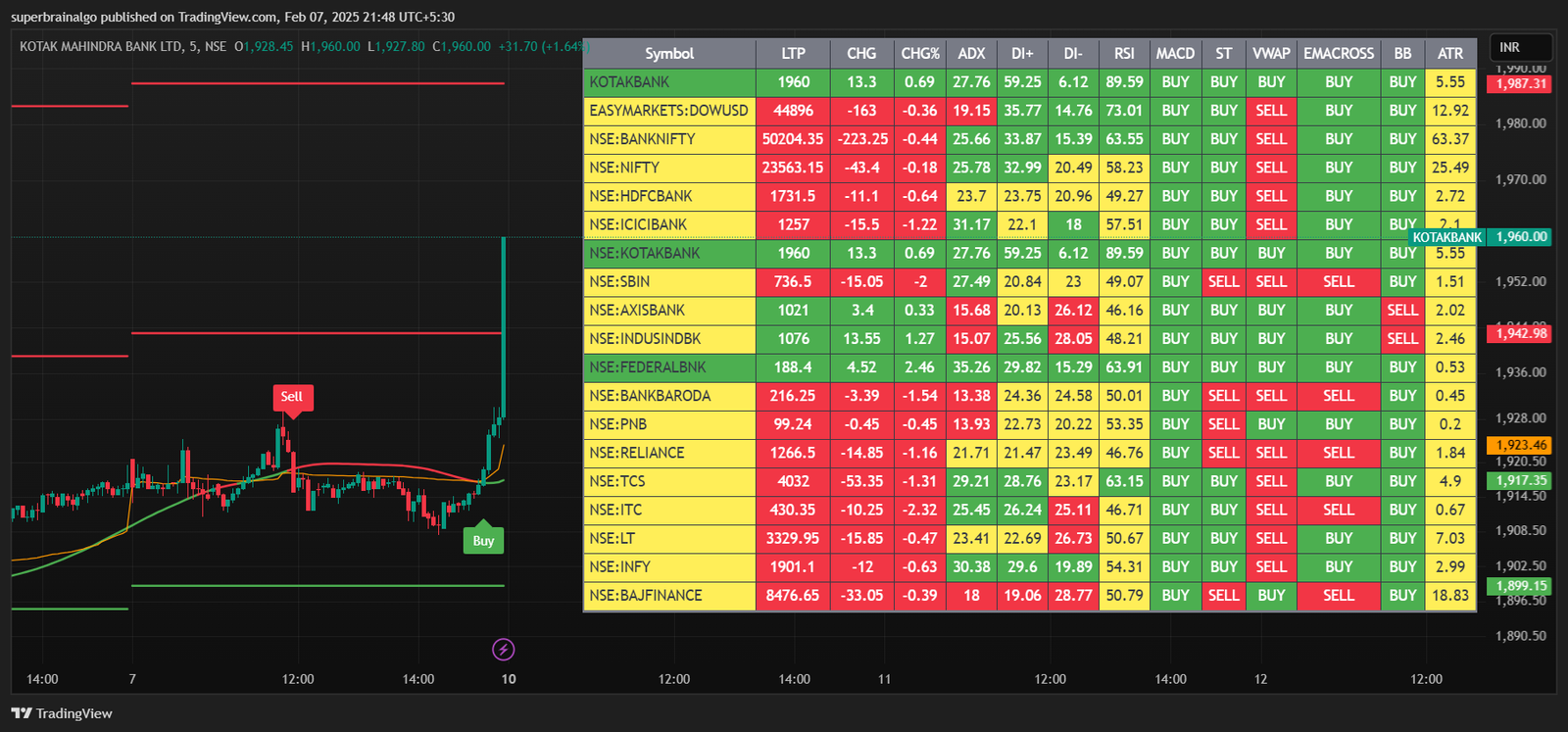Click the VWAP column header
This screenshot has height=732, width=1568.
coord(1271,54)
